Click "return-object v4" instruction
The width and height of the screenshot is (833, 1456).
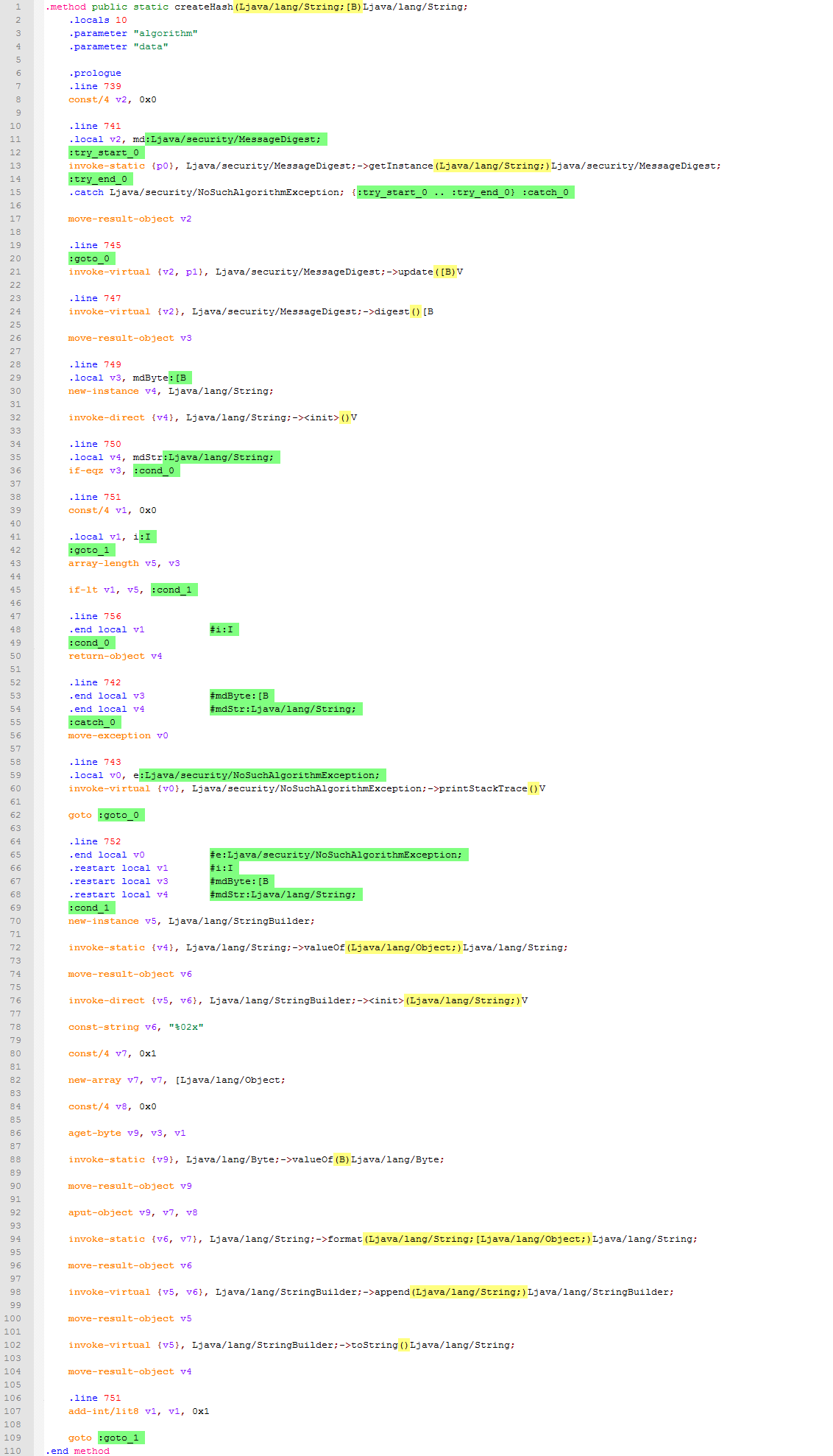[116, 656]
